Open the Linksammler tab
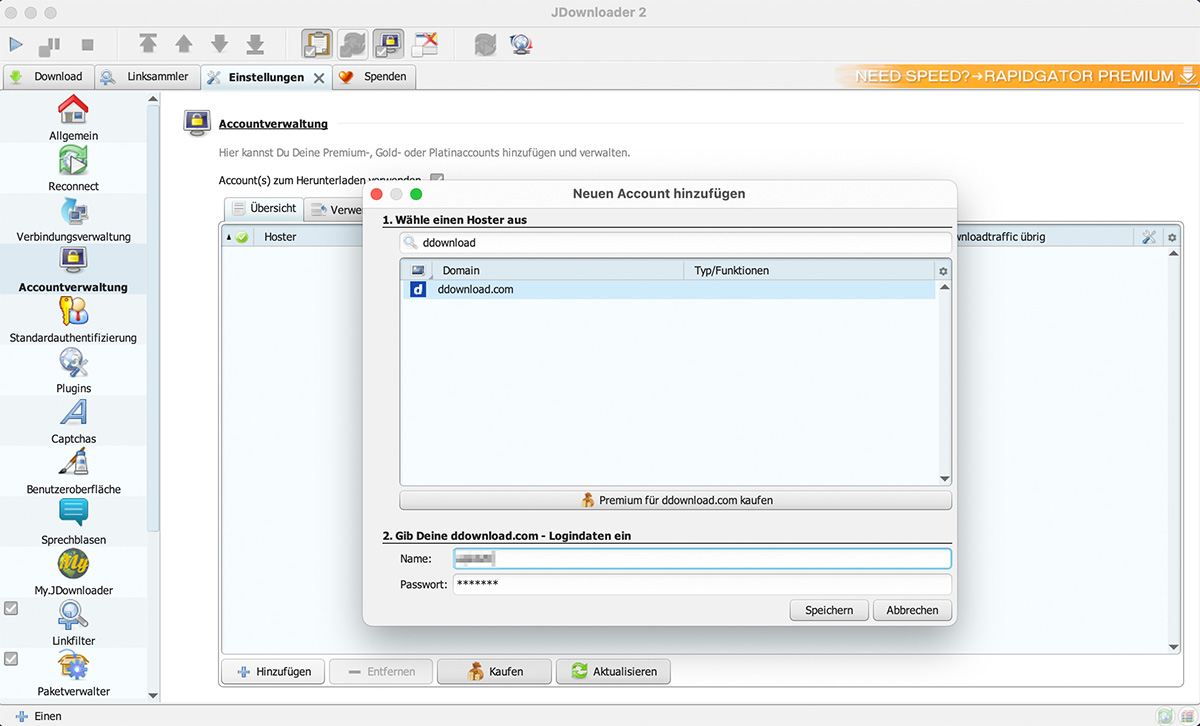Image resolution: width=1200 pixels, height=726 pixels. click(147, 76)
